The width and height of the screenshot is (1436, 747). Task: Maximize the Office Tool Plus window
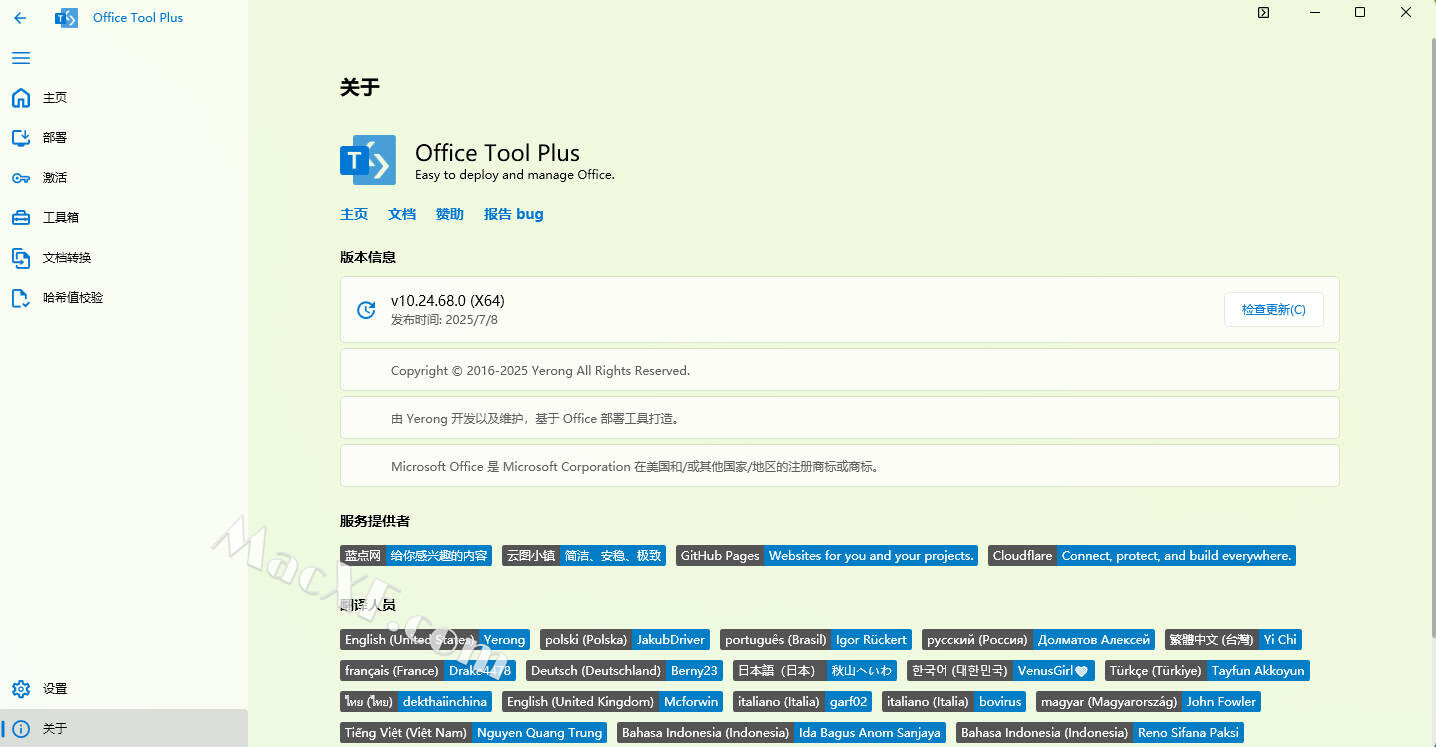(x=1360, y=13)
